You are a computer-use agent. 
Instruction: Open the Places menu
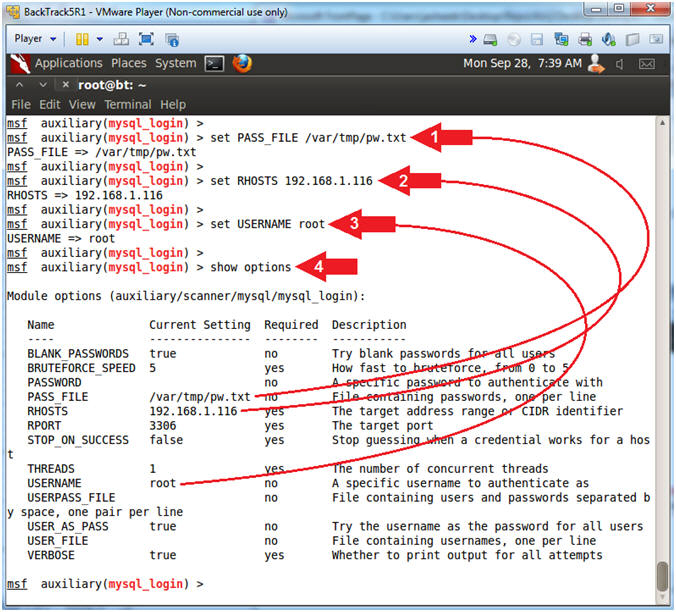pos(129,63)
